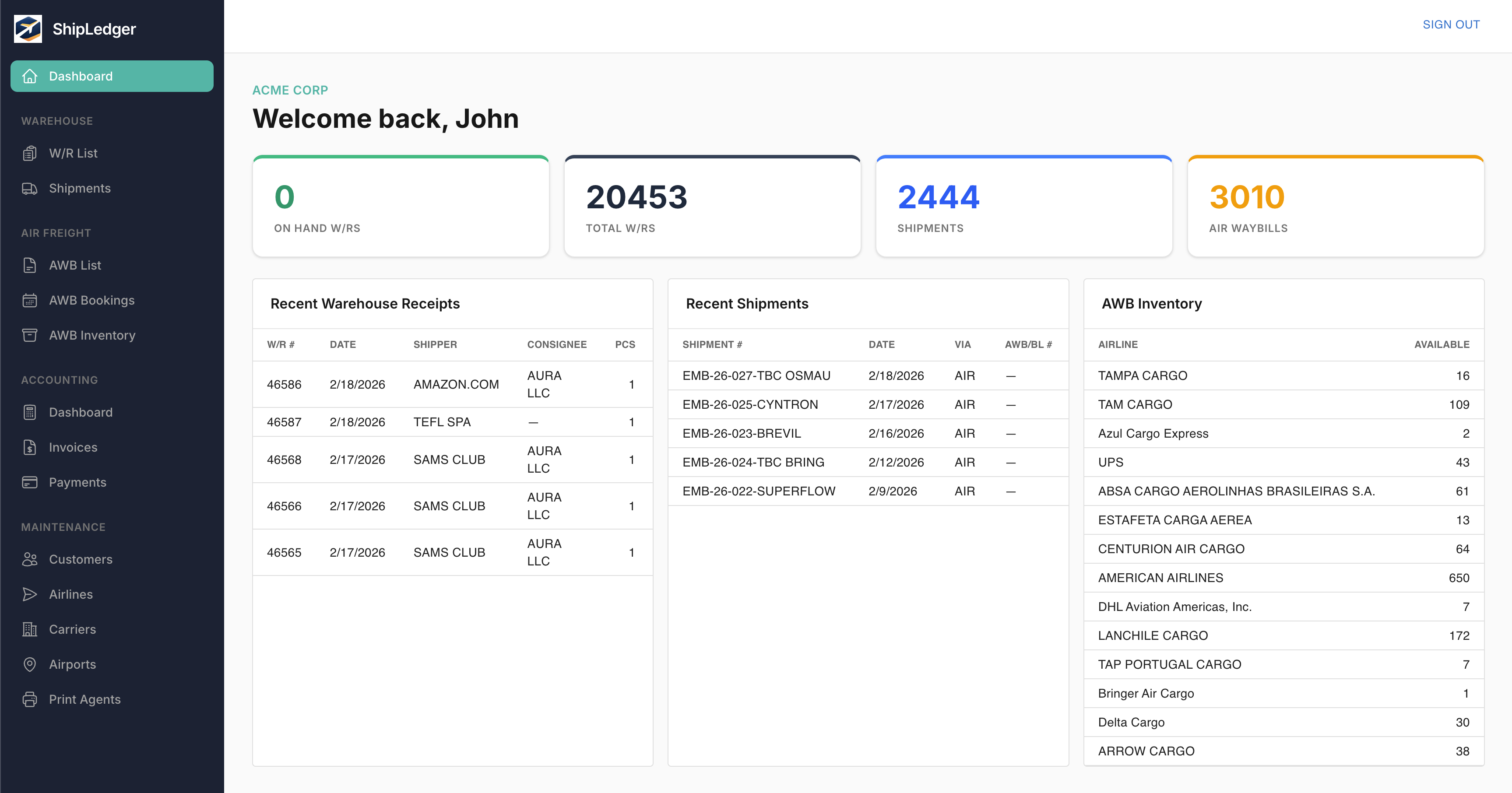The width and height of the screenshot is (1512, 793).
Task: Select the AWB Inventory box icon
Action: 30,335
